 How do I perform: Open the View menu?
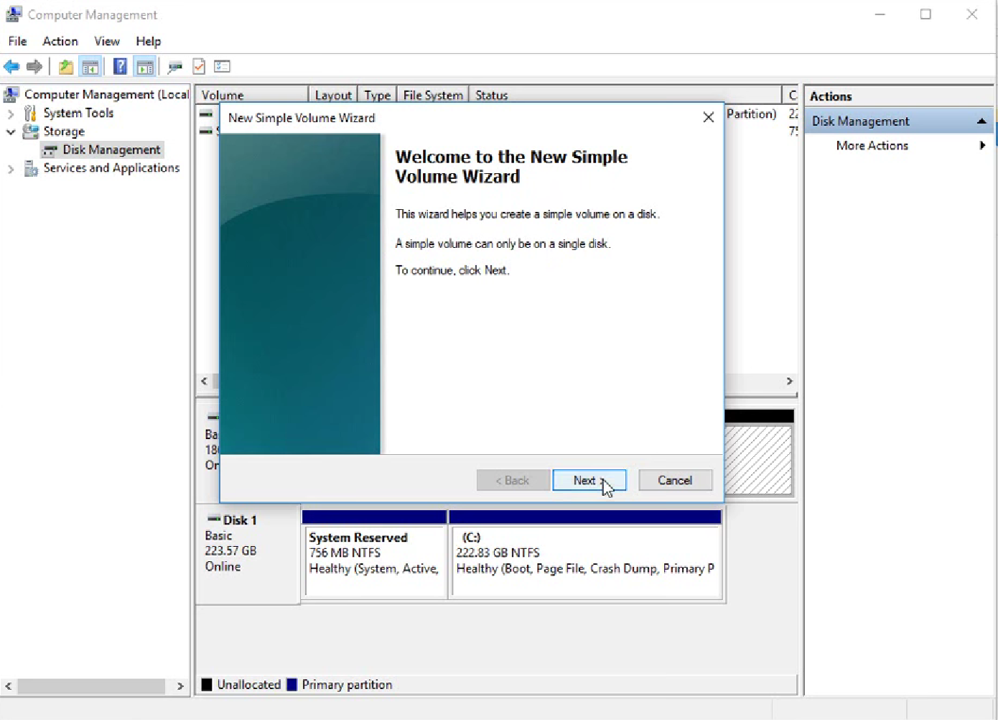coord(107,41)
